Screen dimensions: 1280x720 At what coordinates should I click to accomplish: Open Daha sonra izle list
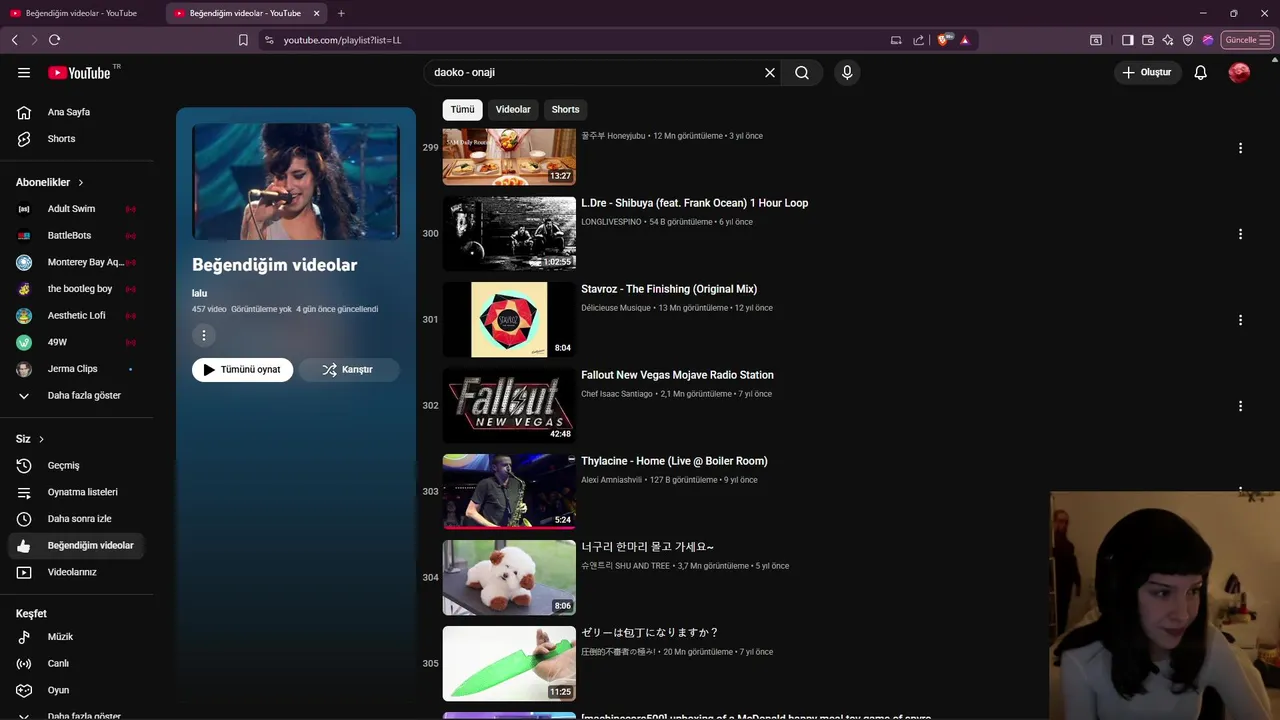point(78,519)
